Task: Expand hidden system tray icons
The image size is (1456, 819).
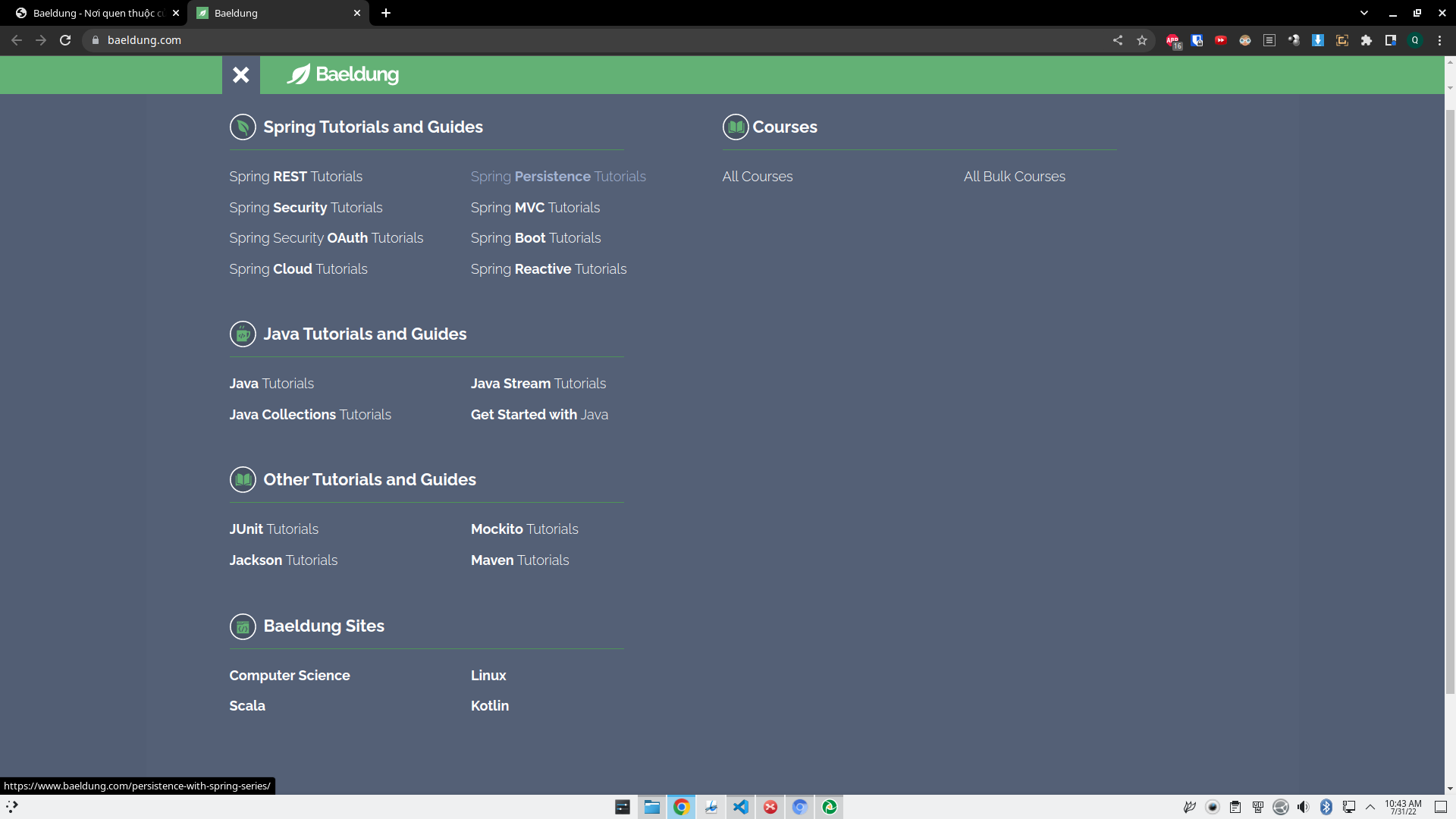Action: tap(1370, 807)
